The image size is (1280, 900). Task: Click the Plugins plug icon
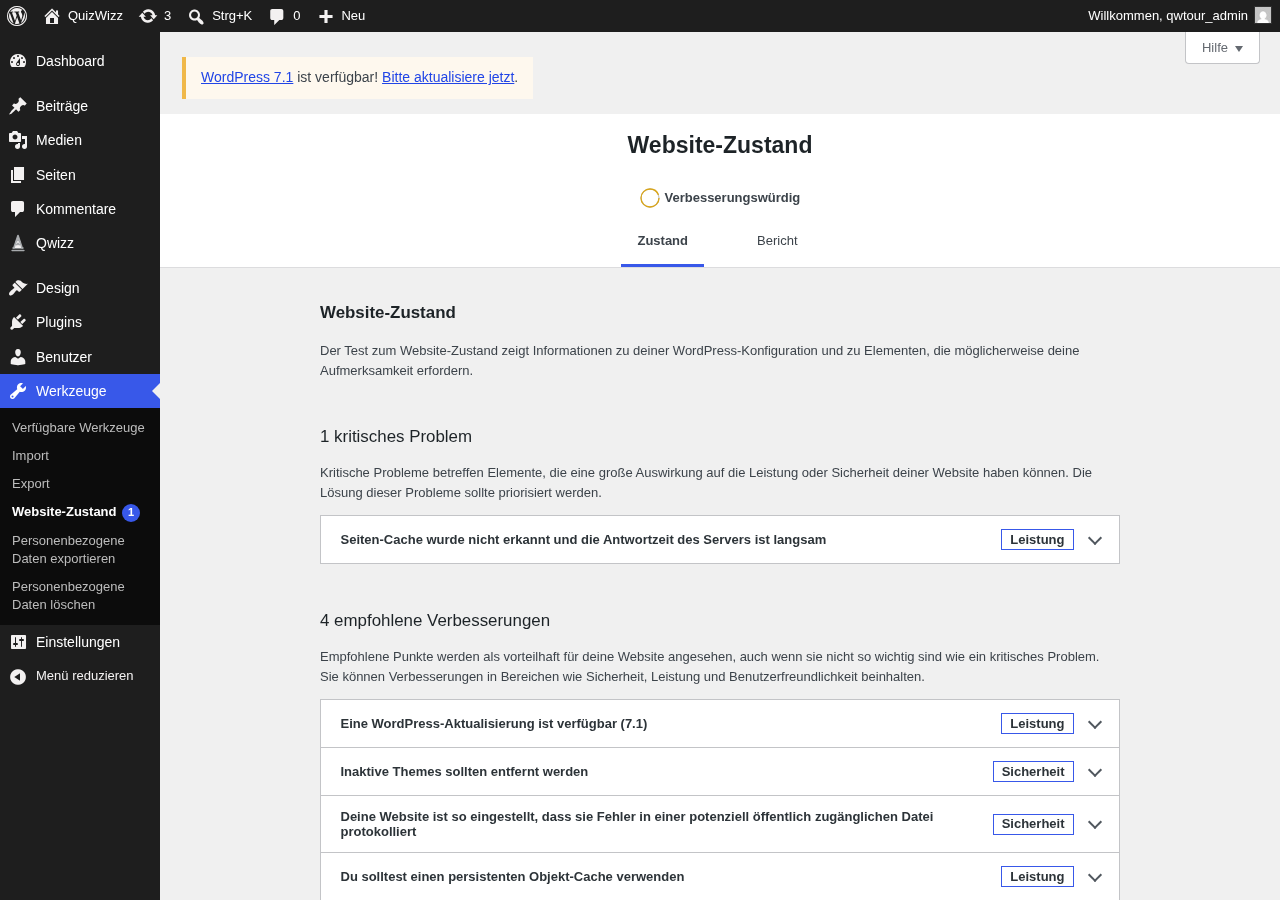[x=18, y=322]
